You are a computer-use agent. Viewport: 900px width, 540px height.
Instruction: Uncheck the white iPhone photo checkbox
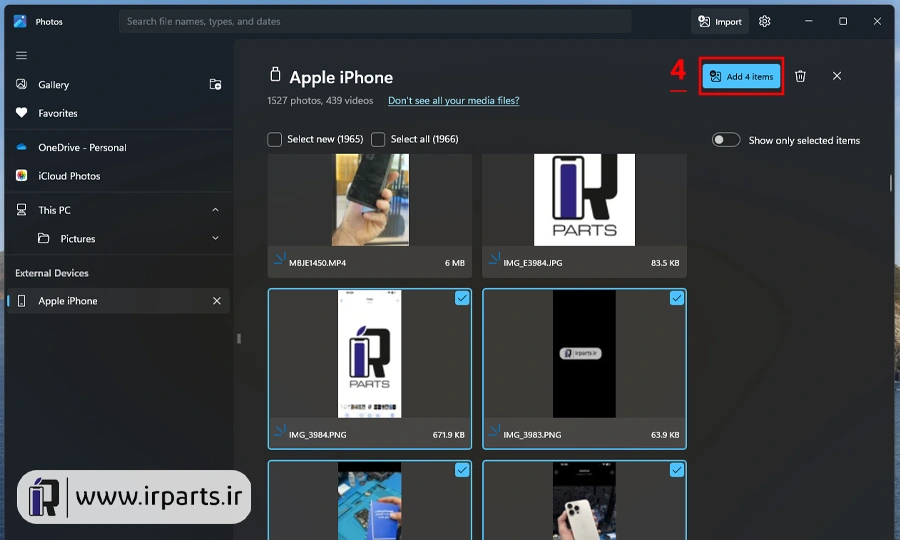677,470
